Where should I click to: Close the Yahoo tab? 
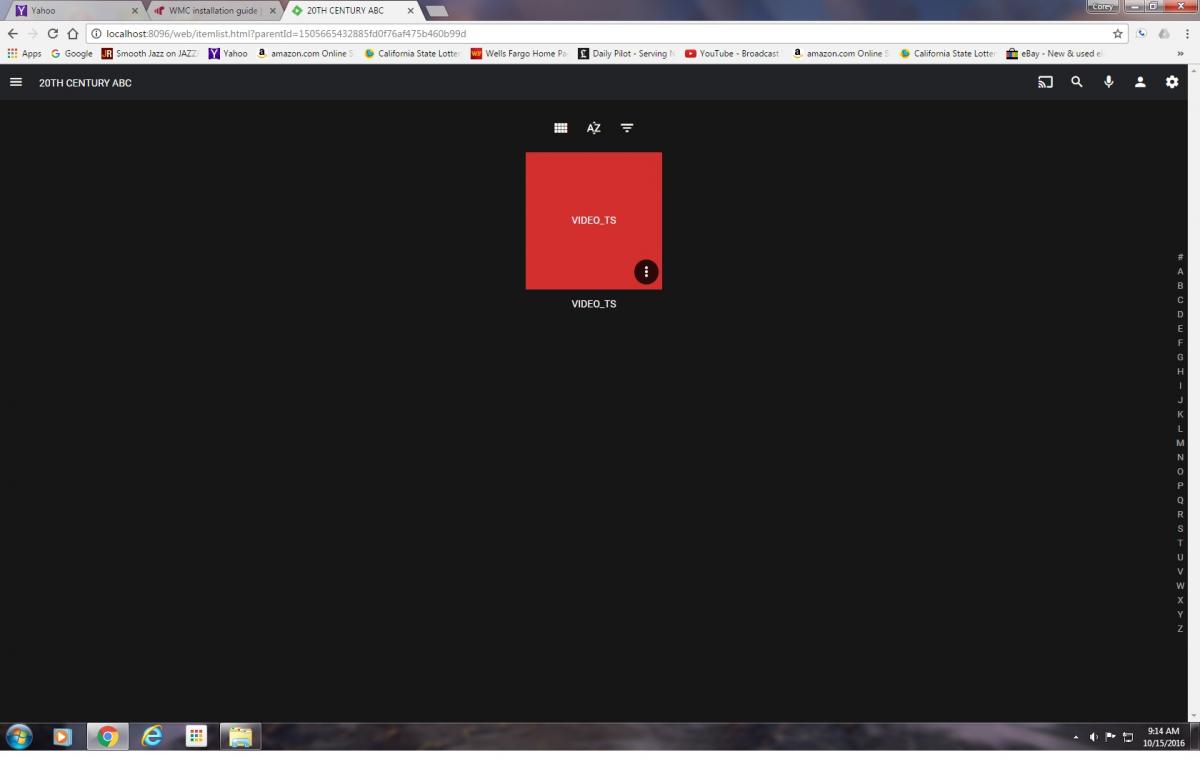click(x=135, y=11)
